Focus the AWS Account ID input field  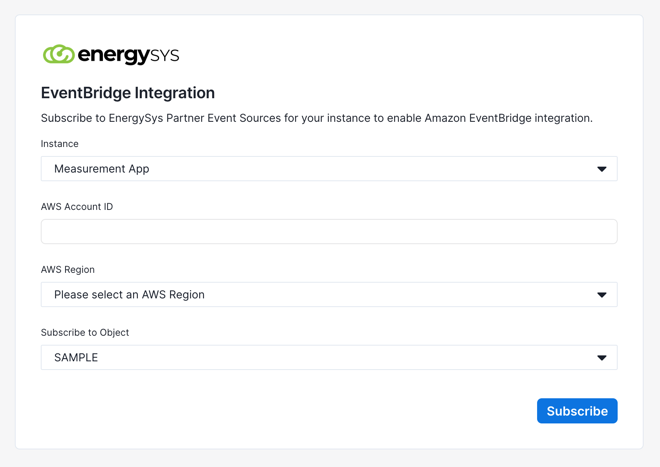329,232
